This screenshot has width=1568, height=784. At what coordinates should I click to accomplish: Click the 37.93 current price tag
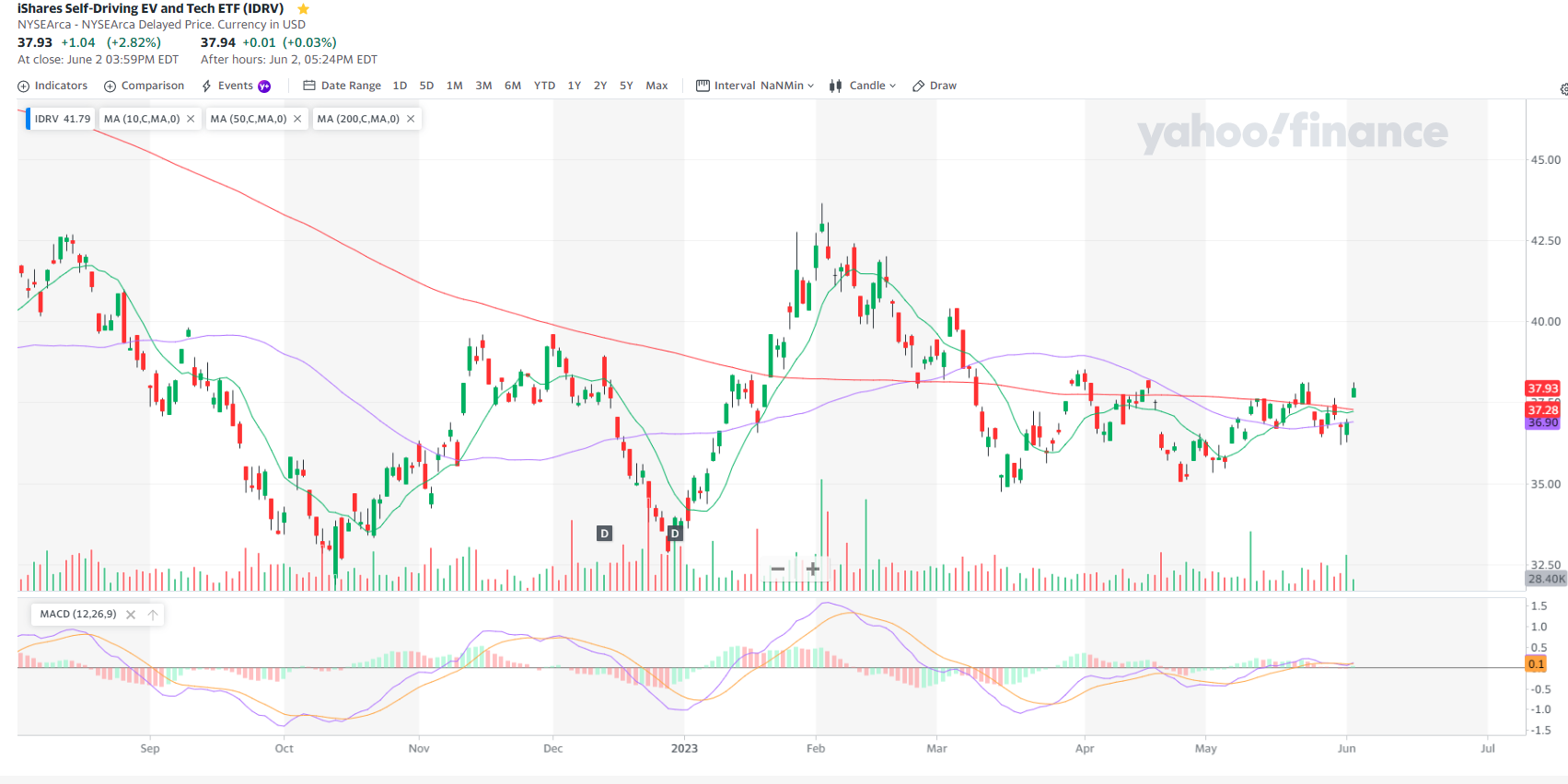point(1543,388)
